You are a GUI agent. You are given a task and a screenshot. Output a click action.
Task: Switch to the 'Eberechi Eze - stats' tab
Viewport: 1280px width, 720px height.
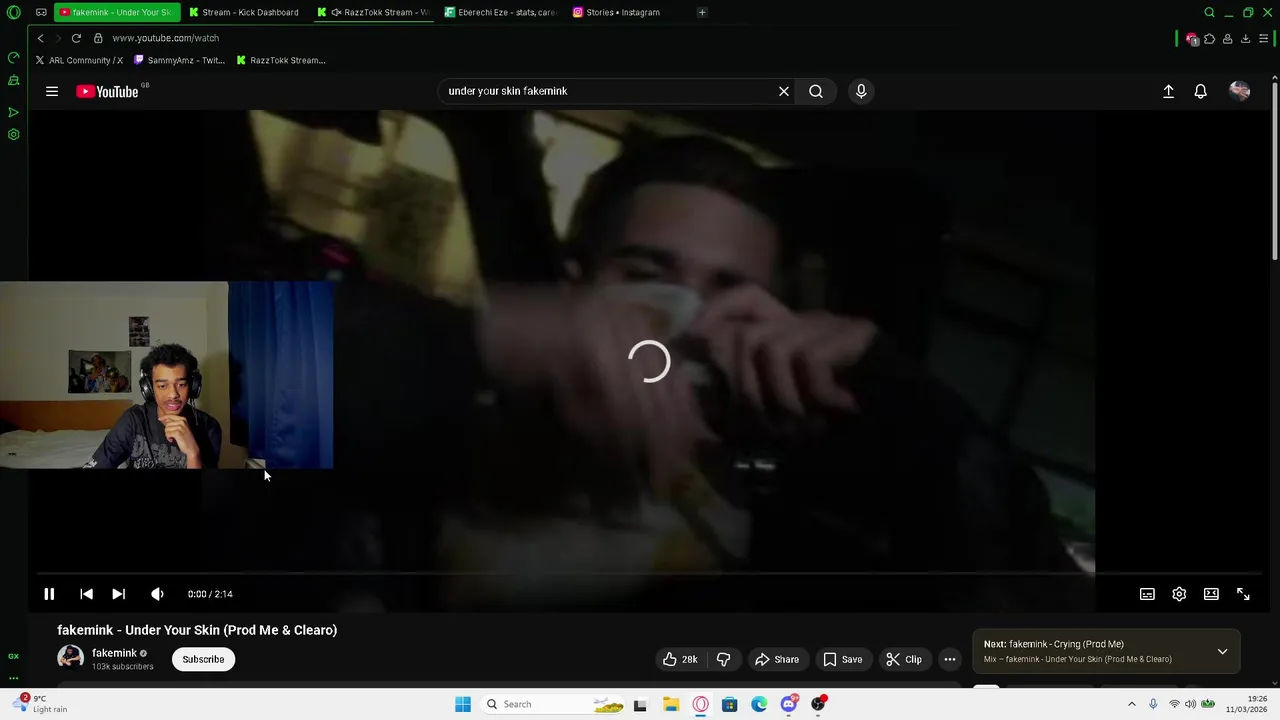[500, 12]
